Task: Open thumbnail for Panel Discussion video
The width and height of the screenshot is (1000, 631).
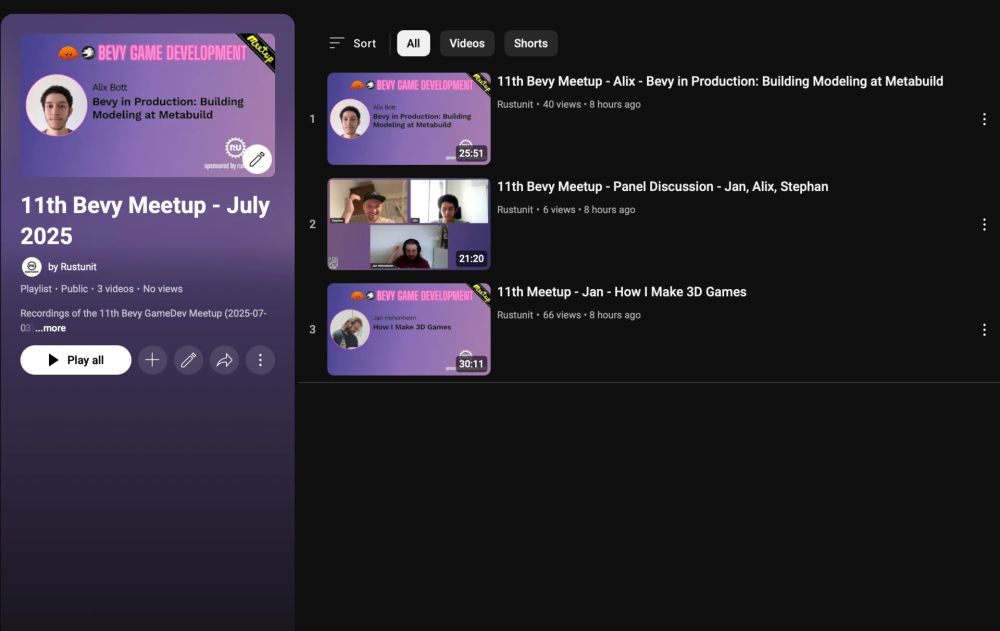Action: click(x=409, y=224)
